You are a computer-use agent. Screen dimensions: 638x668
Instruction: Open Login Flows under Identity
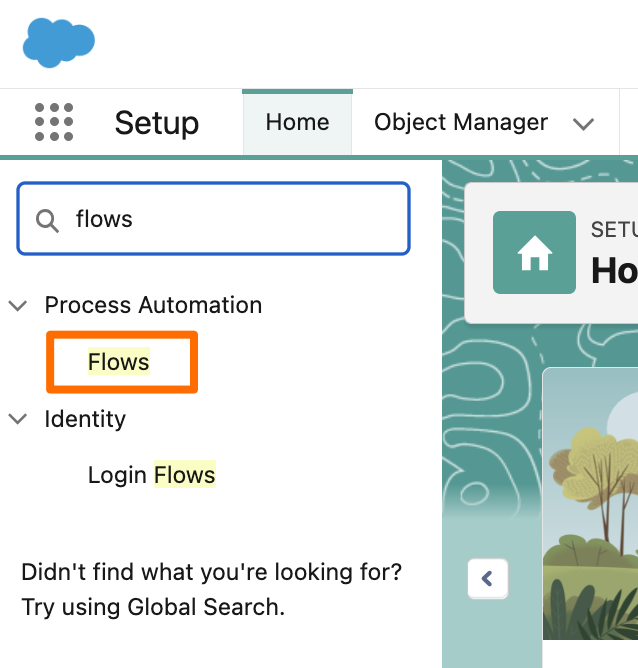coord(152,475)
